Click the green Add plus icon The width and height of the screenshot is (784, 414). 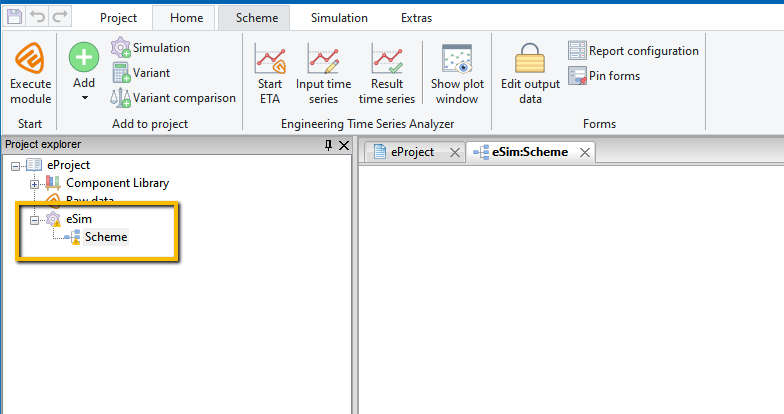click(x=84, y=57)
